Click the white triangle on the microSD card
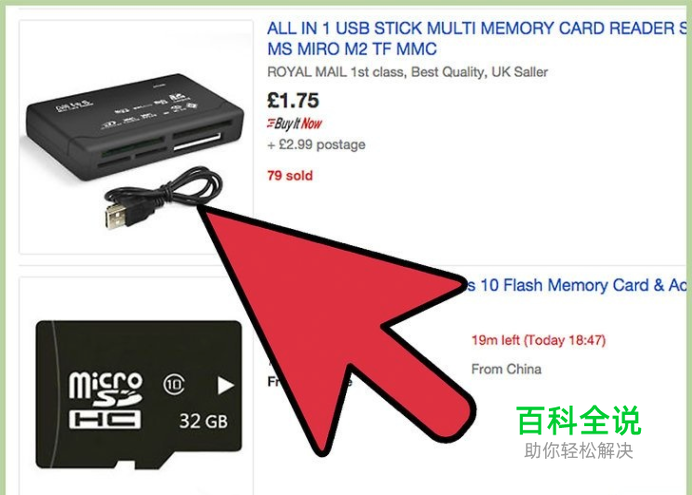This screenshot has width=692, height=495. pyautogui.click(x=226, y=385)
